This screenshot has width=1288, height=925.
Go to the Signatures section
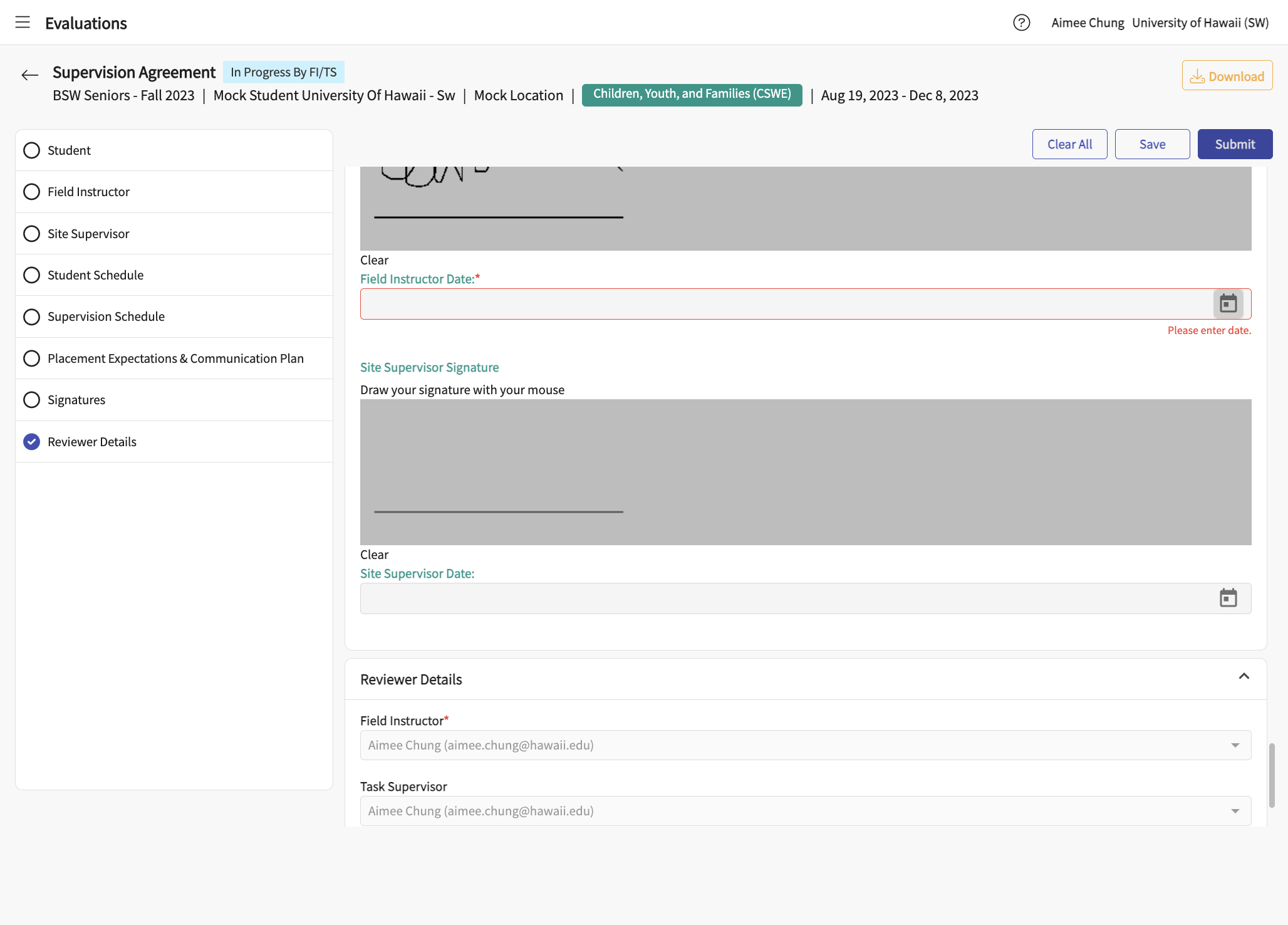coord(174,400)
